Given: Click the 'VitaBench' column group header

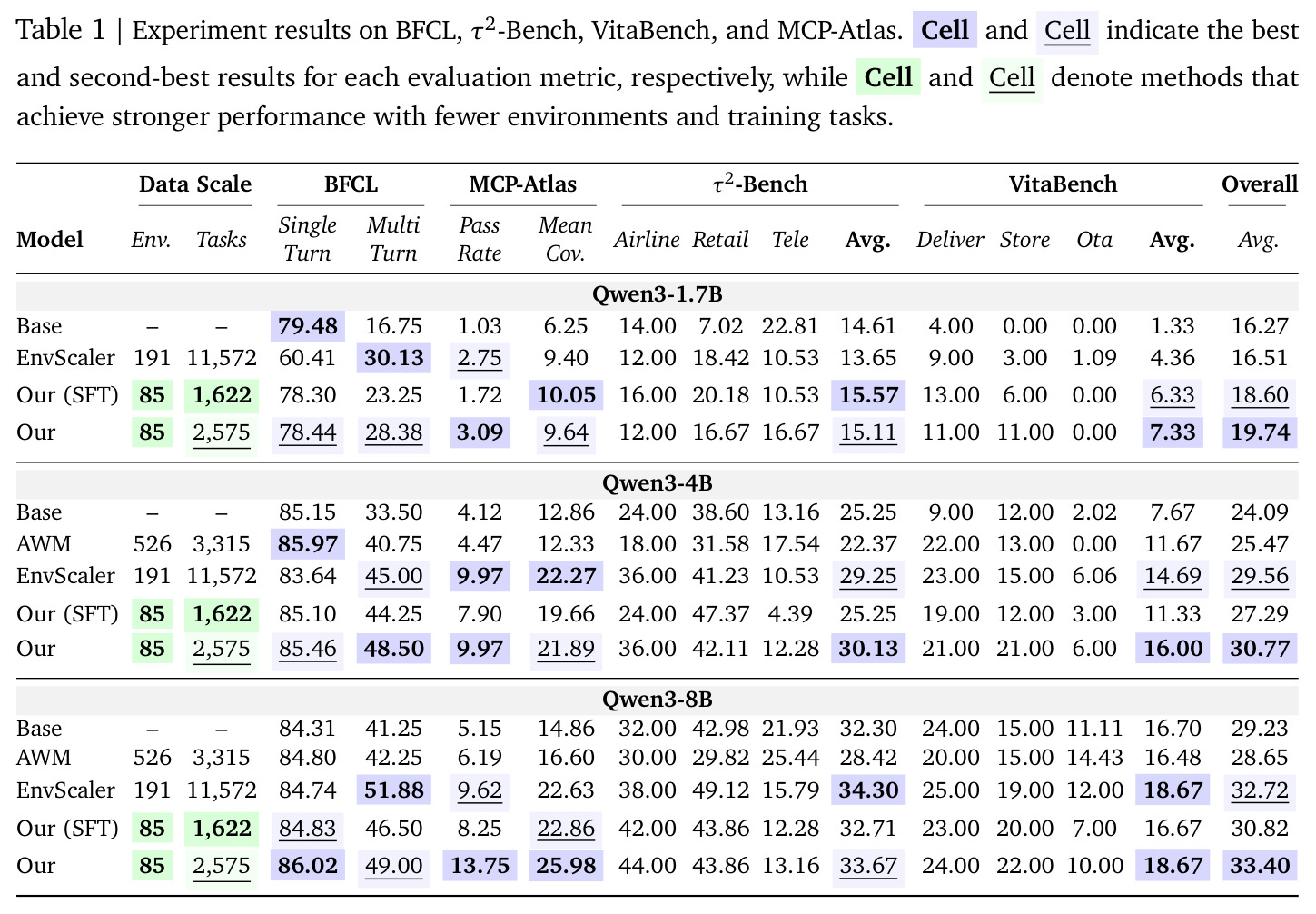Looking at the screenshot, I should [x=1063, y=184].
